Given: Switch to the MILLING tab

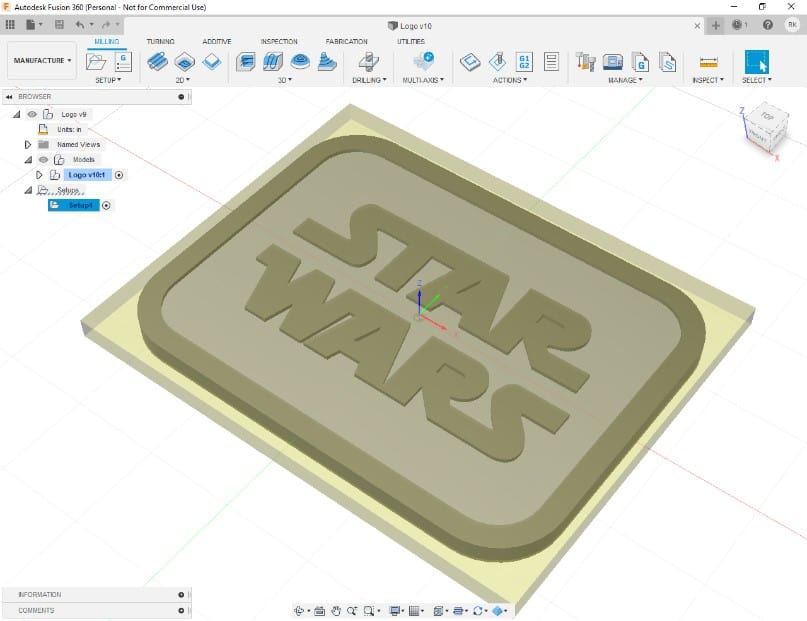Looking at the screenshot, I should [107, 41].
